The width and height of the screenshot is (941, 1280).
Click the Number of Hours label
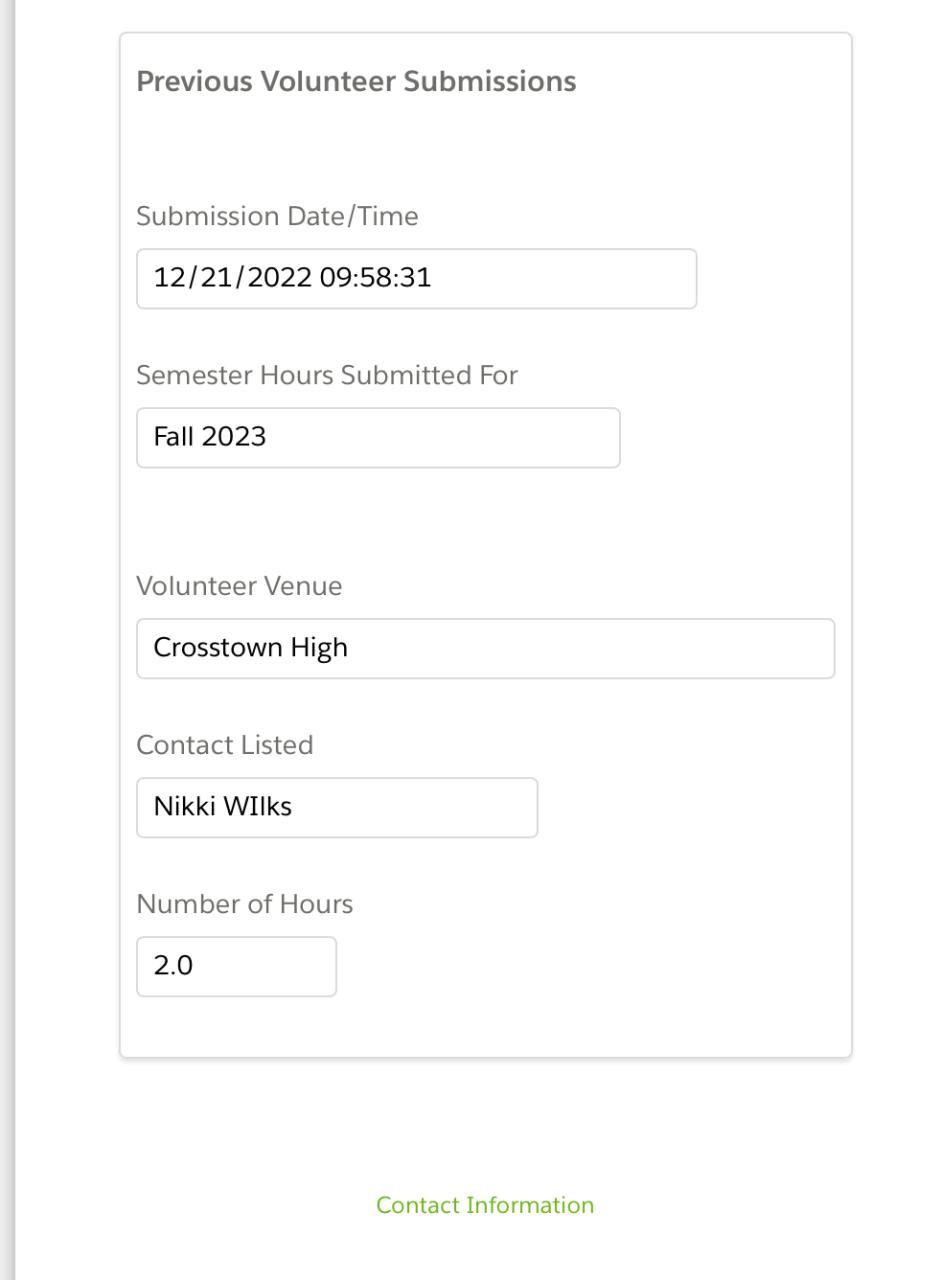245,904
